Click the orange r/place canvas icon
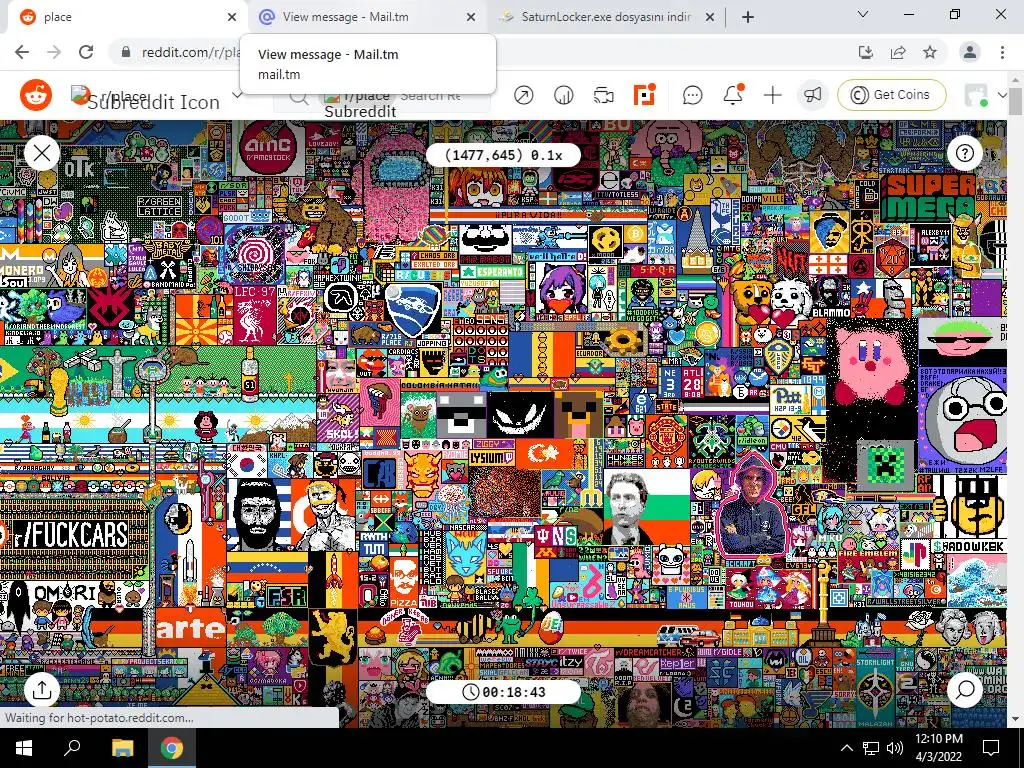 click(x=644, y=95)
